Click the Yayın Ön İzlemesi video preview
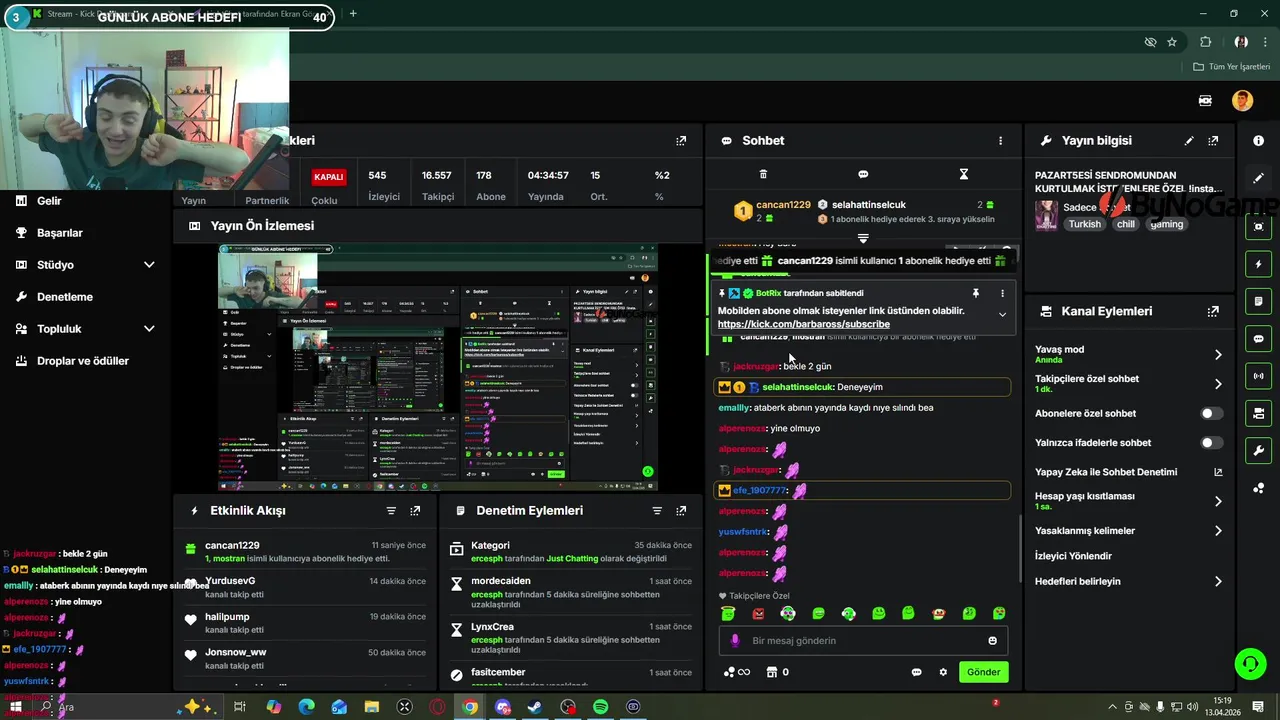Viewport: 1280px width, 720px height. coord(438,366)
